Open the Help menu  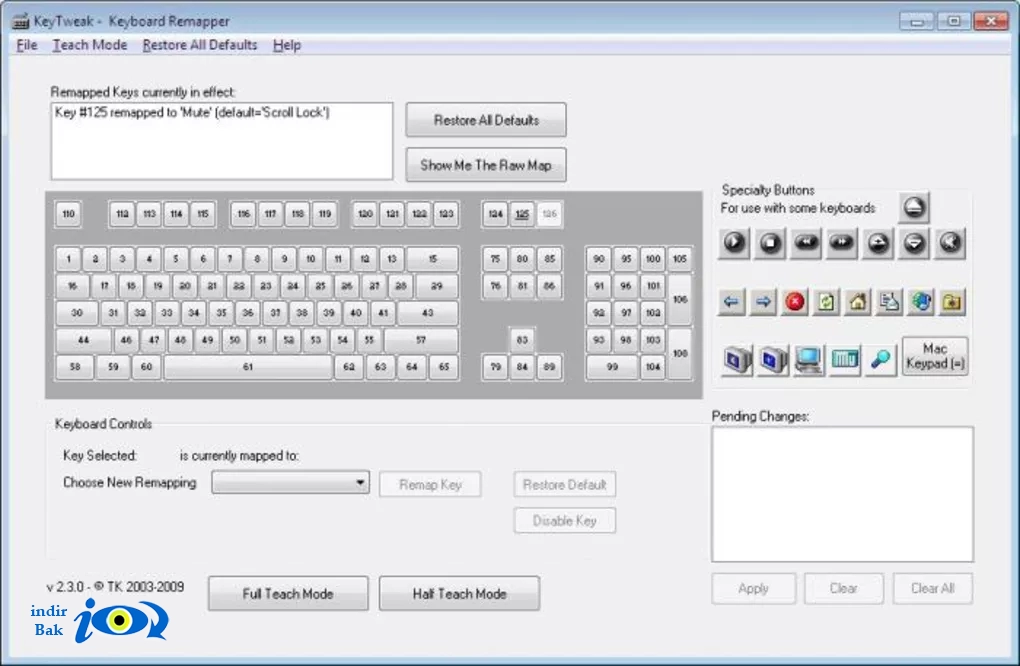coord(287,45)
